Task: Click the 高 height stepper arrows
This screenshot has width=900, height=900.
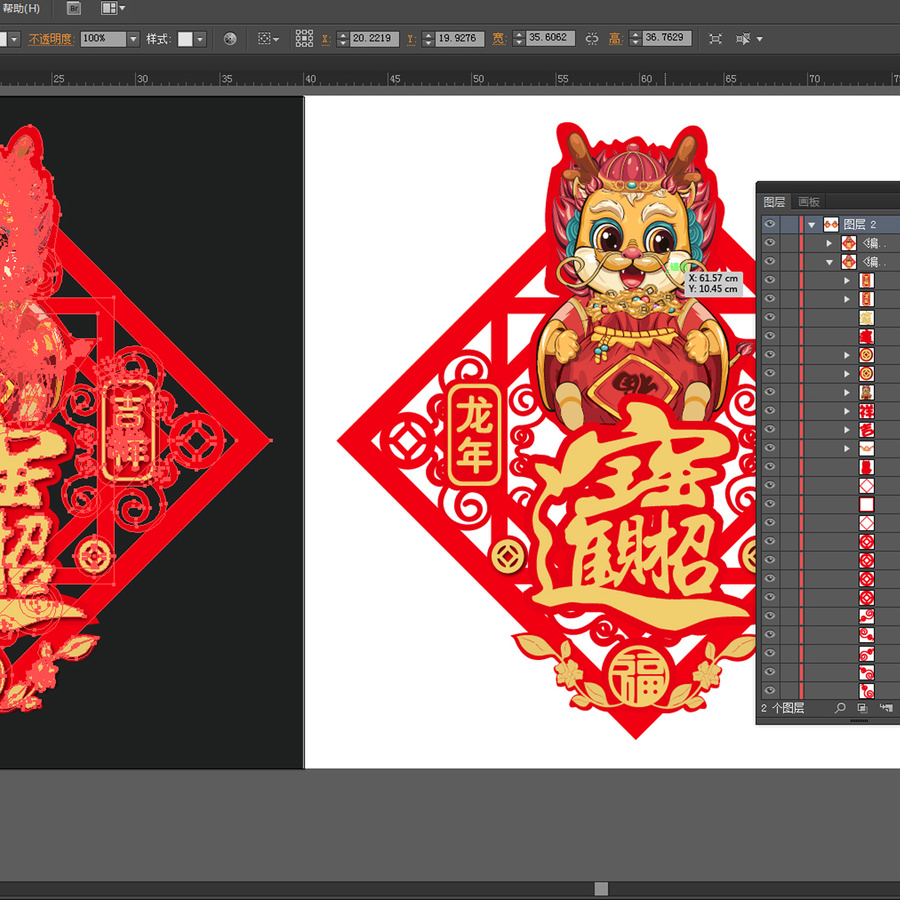Action: [635, 38]
